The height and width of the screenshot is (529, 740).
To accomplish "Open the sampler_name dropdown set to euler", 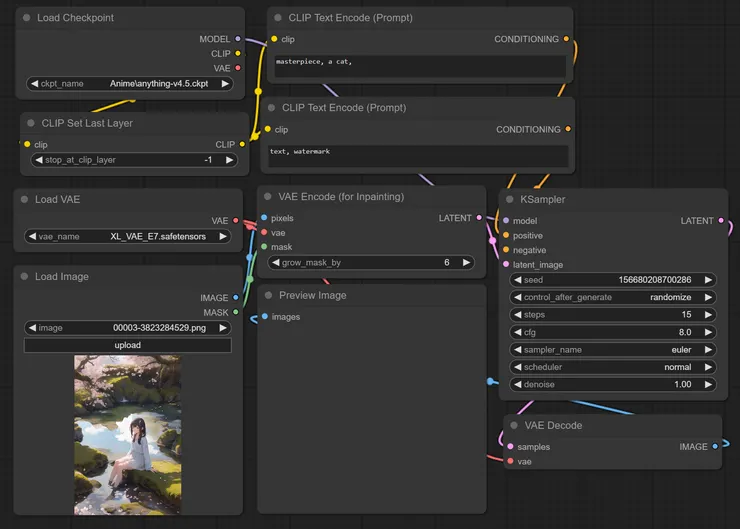I will pos(613,350).
